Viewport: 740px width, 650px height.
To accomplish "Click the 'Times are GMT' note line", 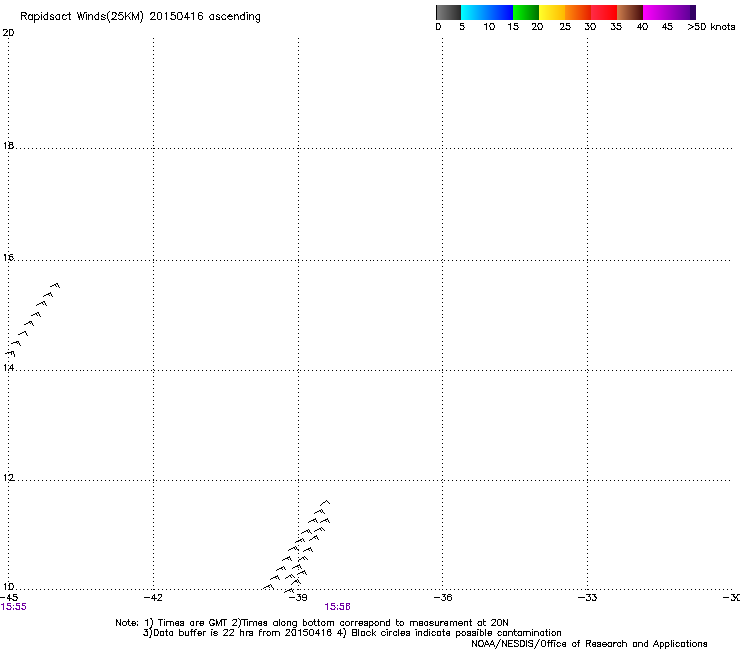I will pyautogui.click(x=312, y=623).
